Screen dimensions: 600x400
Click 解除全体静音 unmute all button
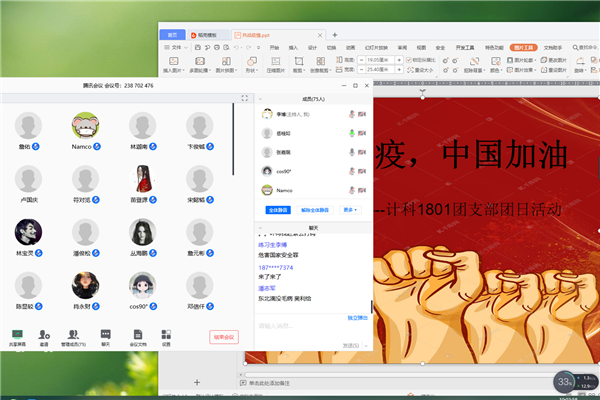pos(315,210)
